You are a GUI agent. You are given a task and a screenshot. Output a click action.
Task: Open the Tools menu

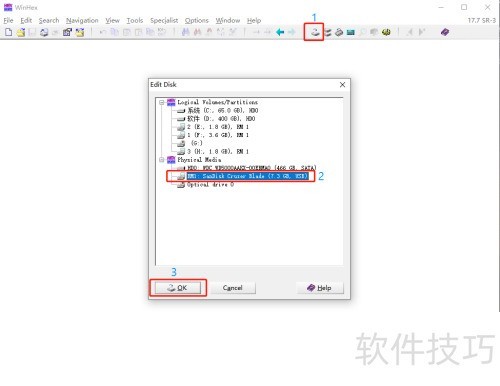click(x=135, y=20)
